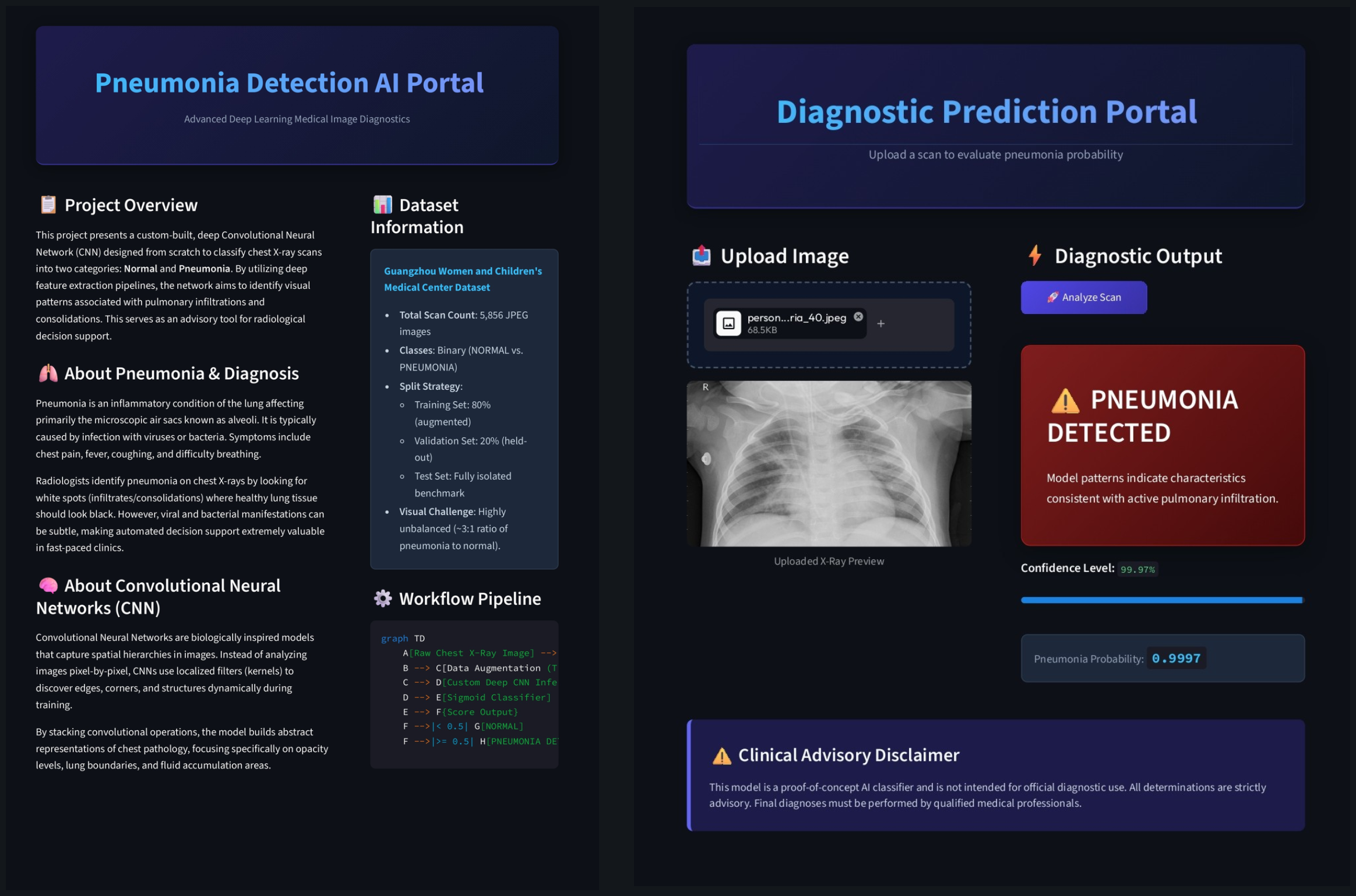Click the Guangzhou Women and Children's dataset title
This screenshot has height=896, width=1356.
(x=463, y=279)
